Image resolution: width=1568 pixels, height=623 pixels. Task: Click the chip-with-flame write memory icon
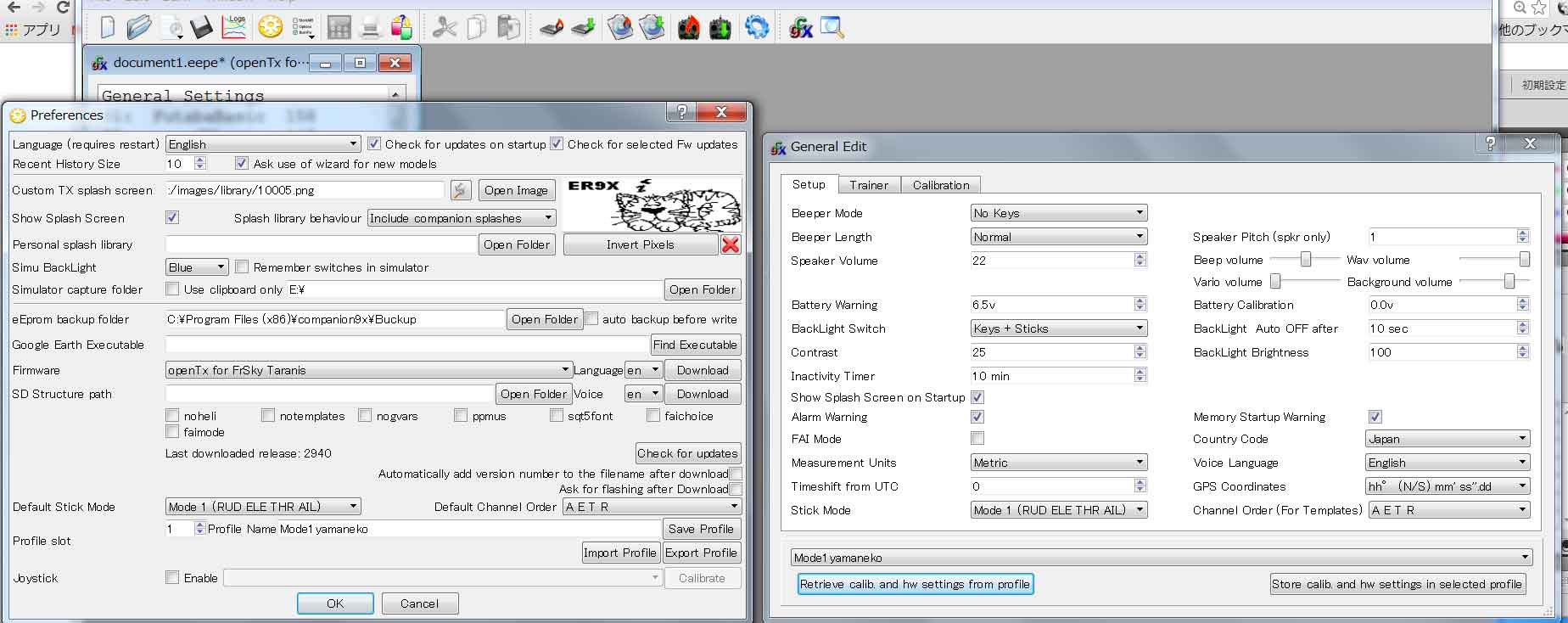point(552,29)
